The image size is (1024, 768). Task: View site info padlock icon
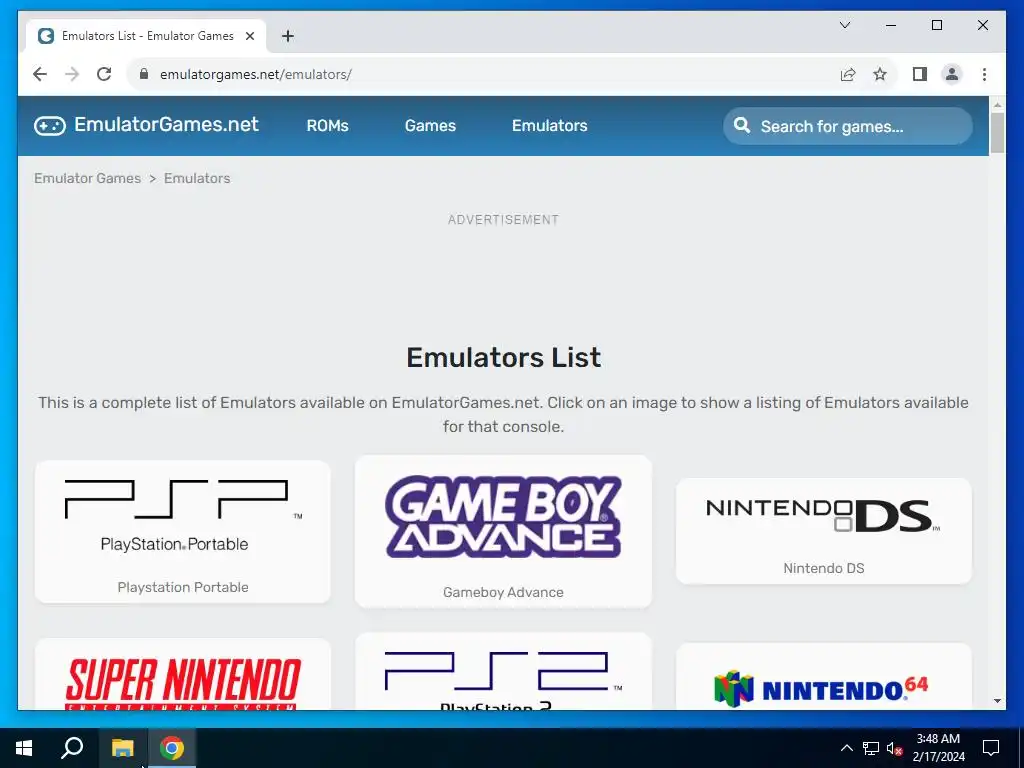144,74
